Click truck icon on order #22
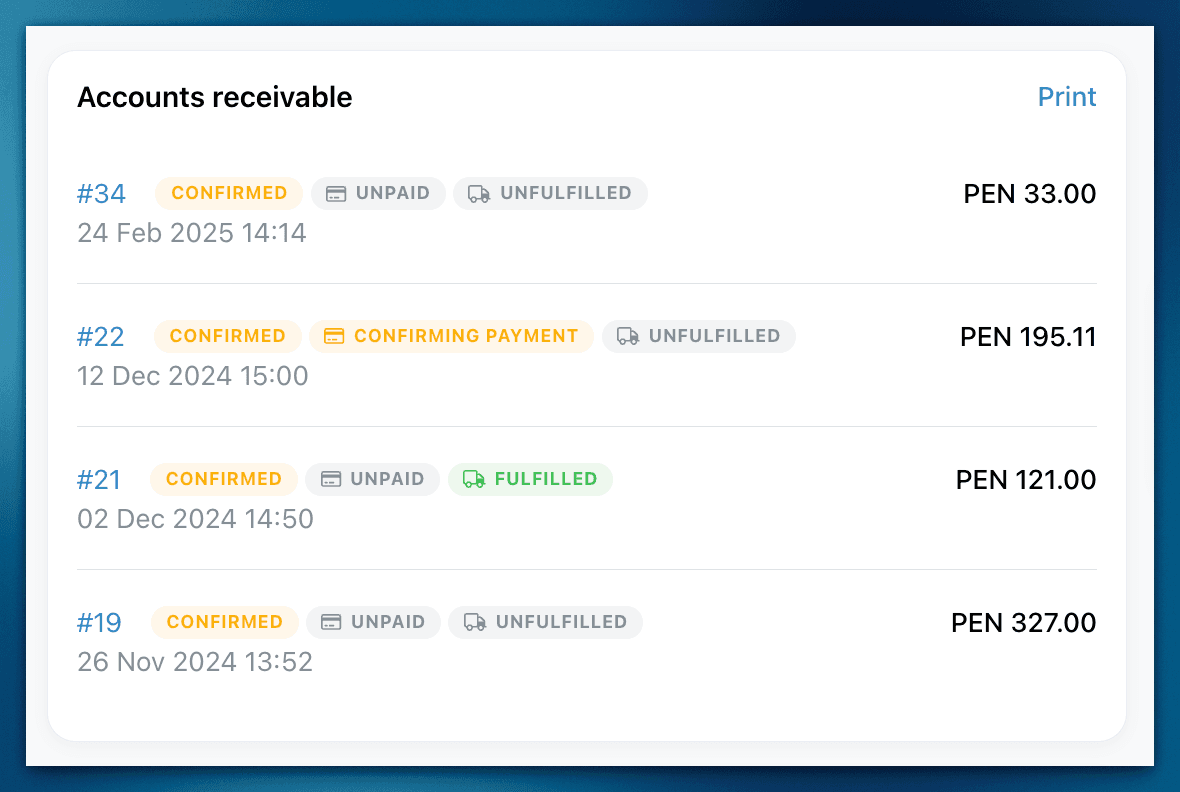The height and width of the screenshot is (792, 1180). click(x=628, y=336)
